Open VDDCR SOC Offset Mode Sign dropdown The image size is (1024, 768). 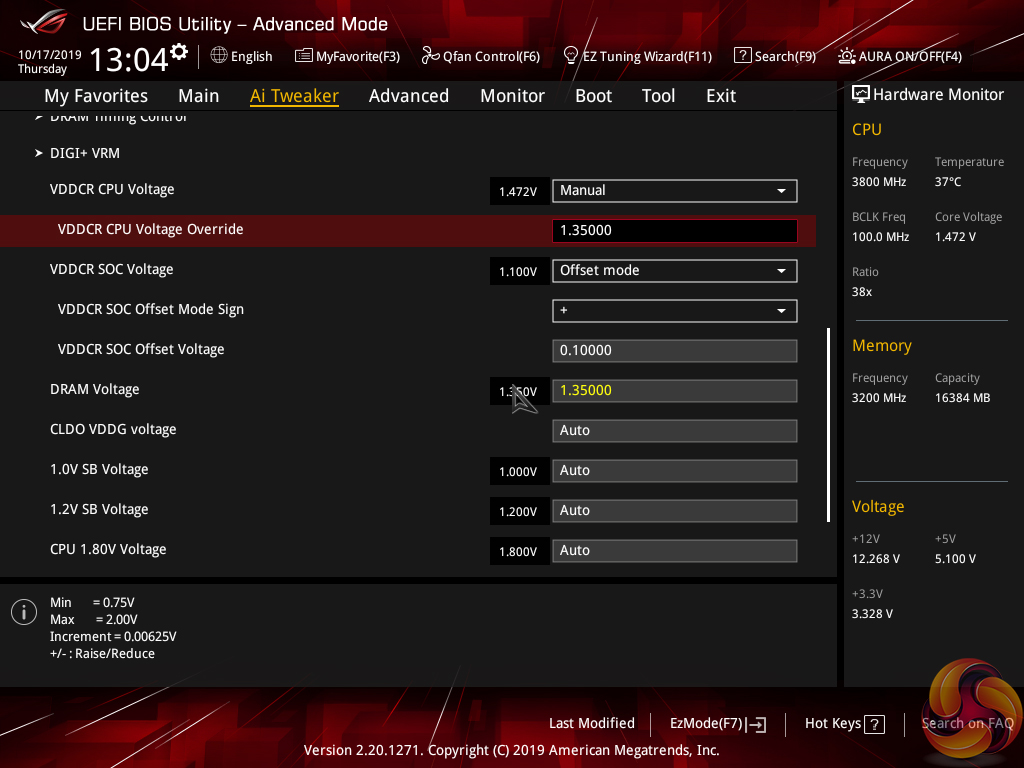click(674, 310)
